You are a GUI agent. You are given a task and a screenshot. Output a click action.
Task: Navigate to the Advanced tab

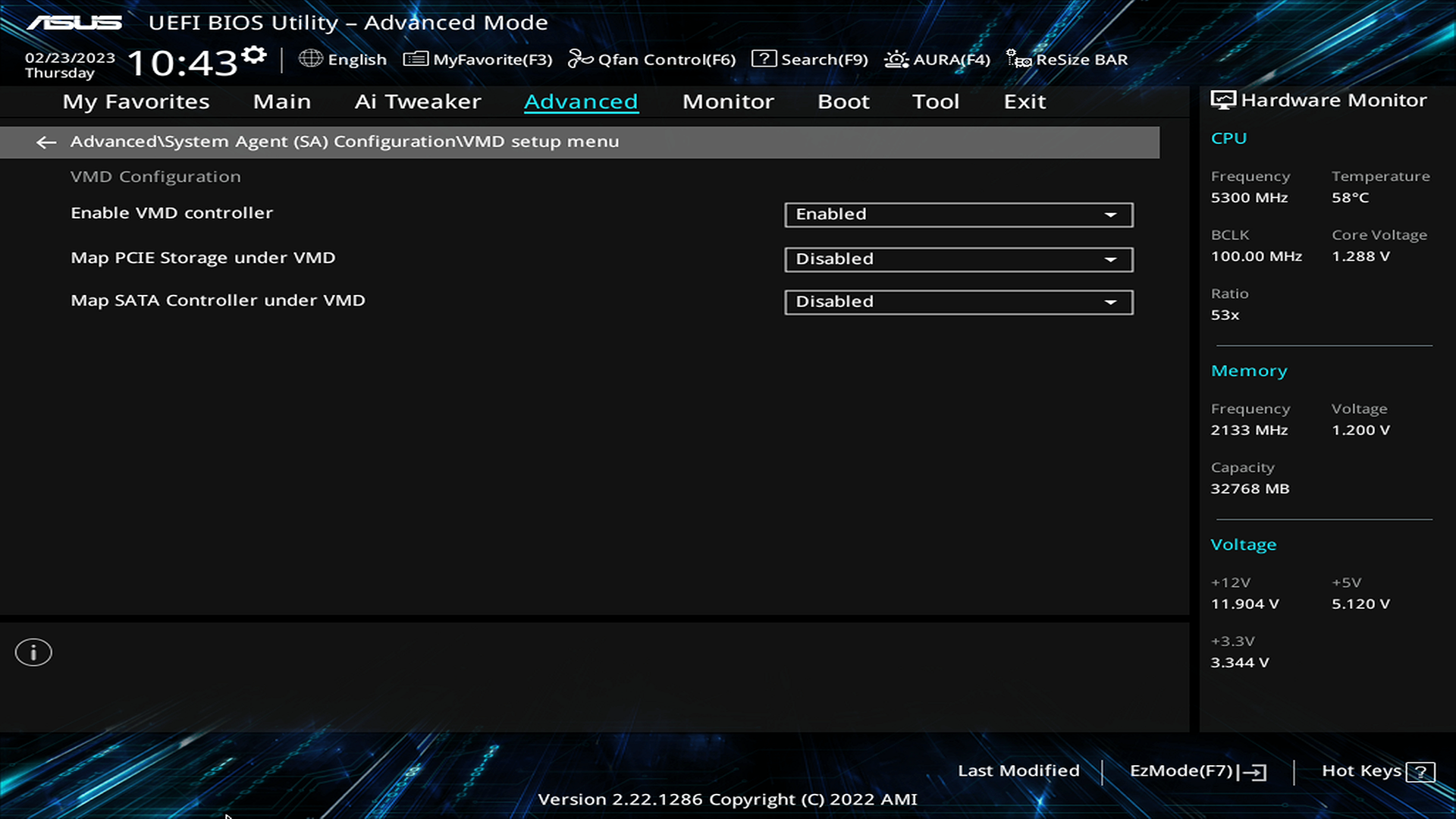pos(581,100)
